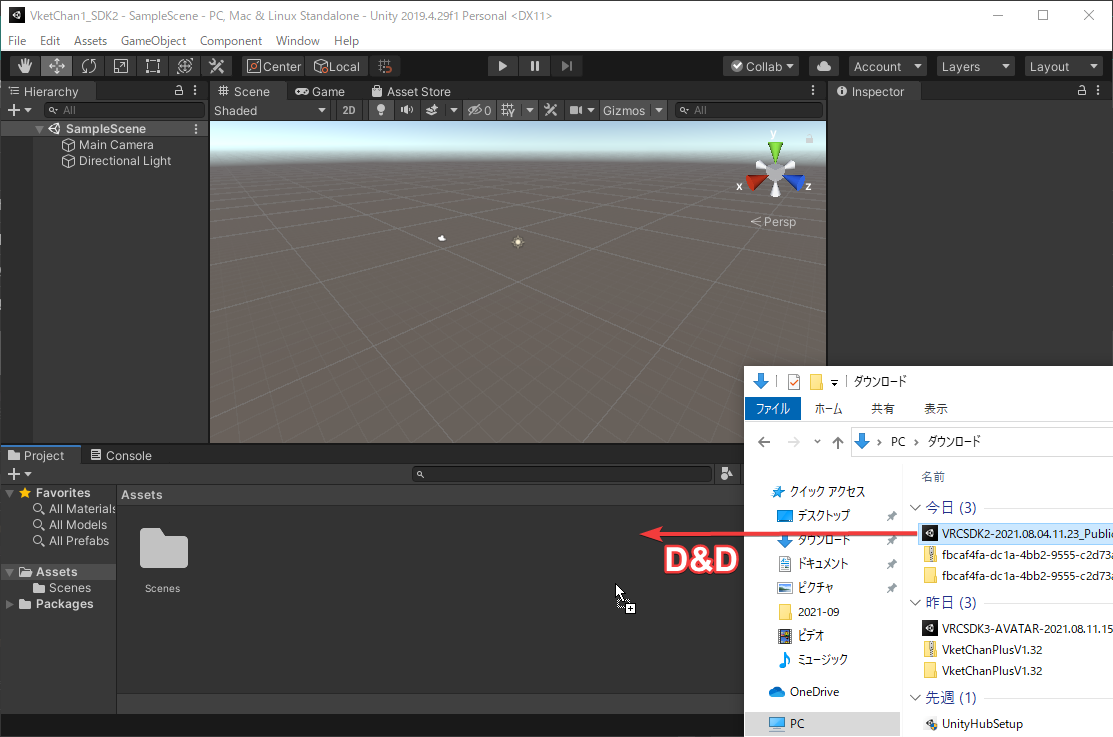This screenshot has height=737, width=1113.
Task: Click the Collab cloud icon
Action: coord(825,66)
